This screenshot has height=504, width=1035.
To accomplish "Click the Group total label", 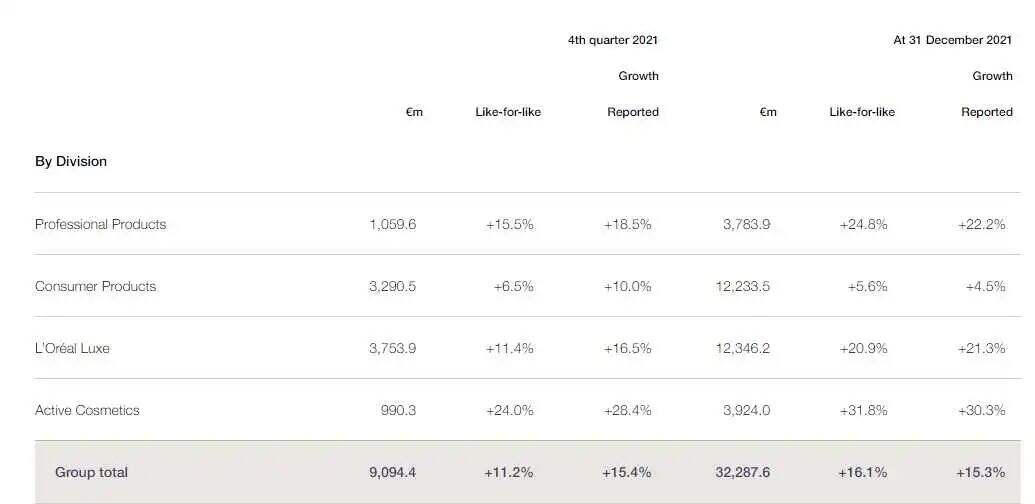I will point(91,472).
